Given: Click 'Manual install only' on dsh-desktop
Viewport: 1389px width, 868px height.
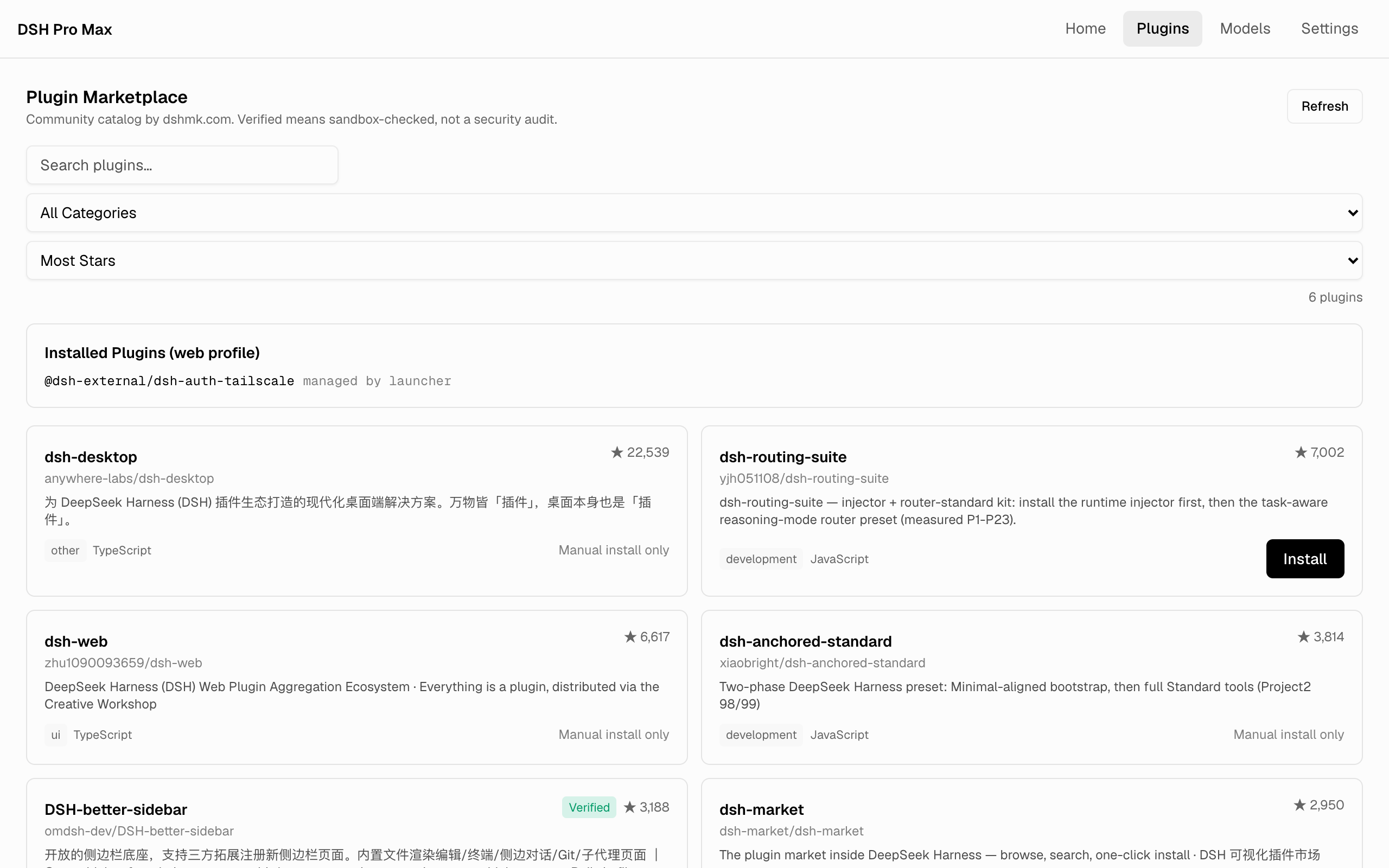Looking at the screenshot, I should click(x=614, y=550).
